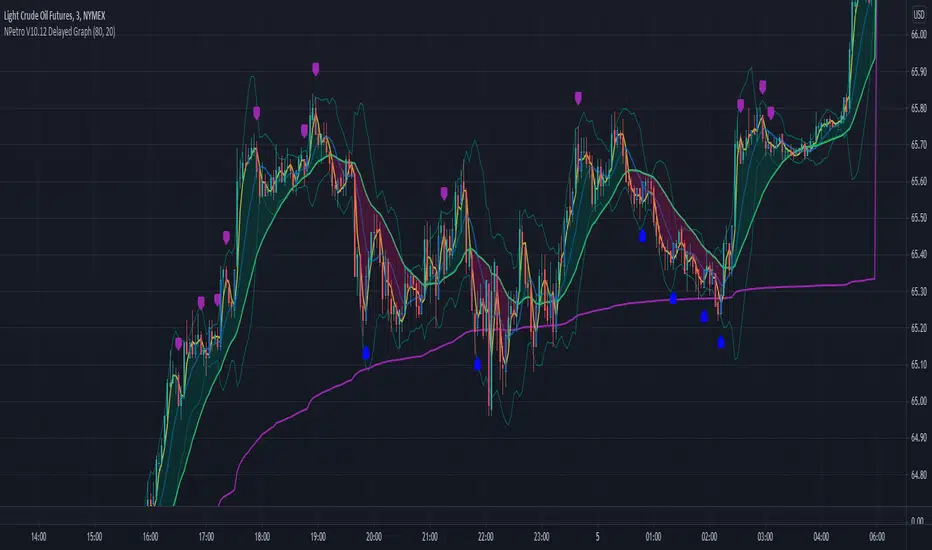Click the 16:00 time axis label
932x550 pixels.
tap(150, 537)
